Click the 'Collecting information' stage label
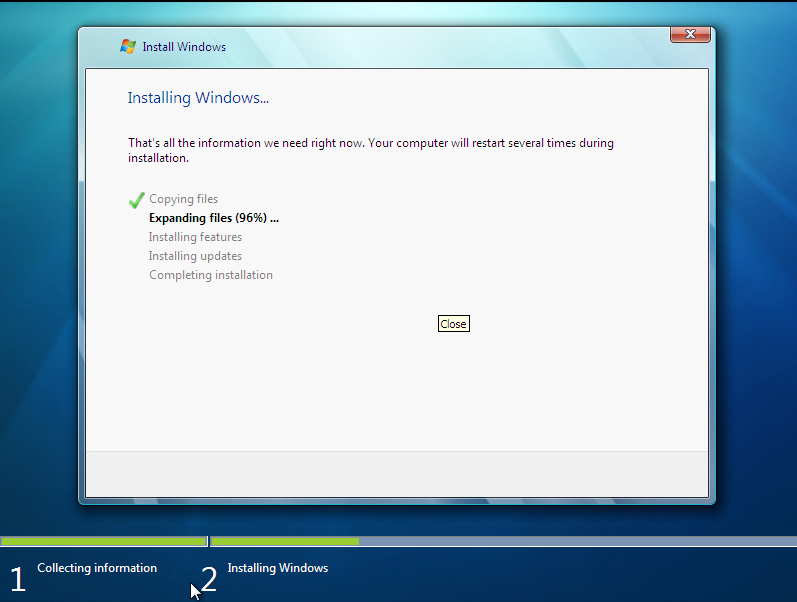This screenshot has height=602, width=797. 97,568
